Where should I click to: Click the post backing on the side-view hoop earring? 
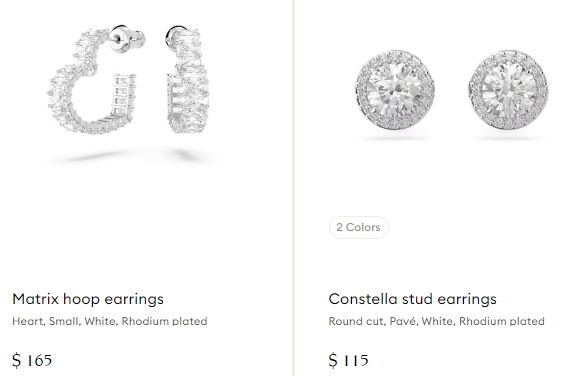tap(174, 37)
